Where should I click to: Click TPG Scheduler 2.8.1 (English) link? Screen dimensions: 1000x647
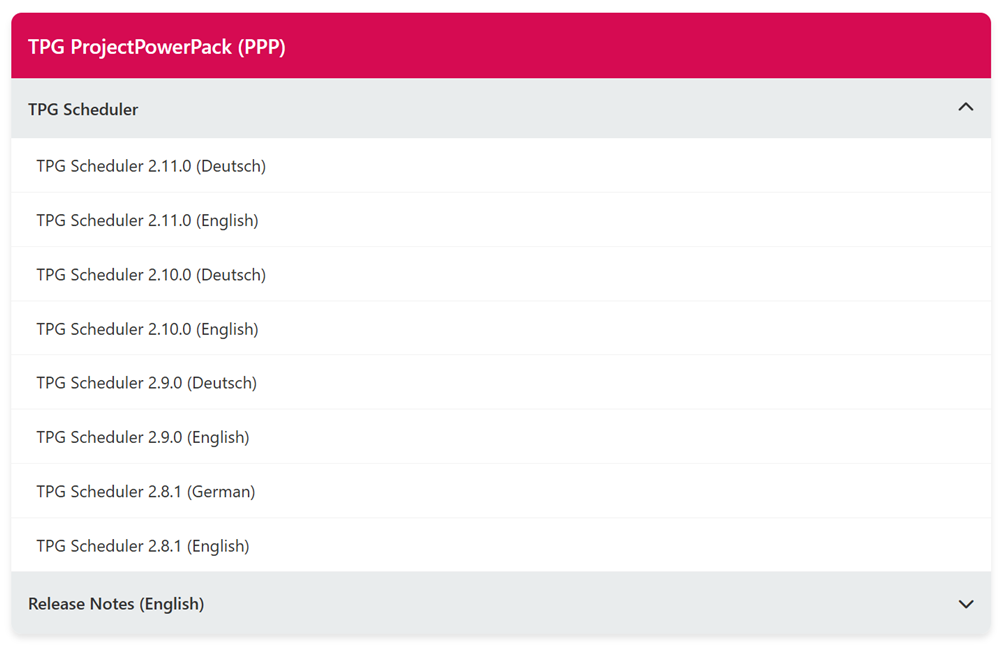(143, 546)
